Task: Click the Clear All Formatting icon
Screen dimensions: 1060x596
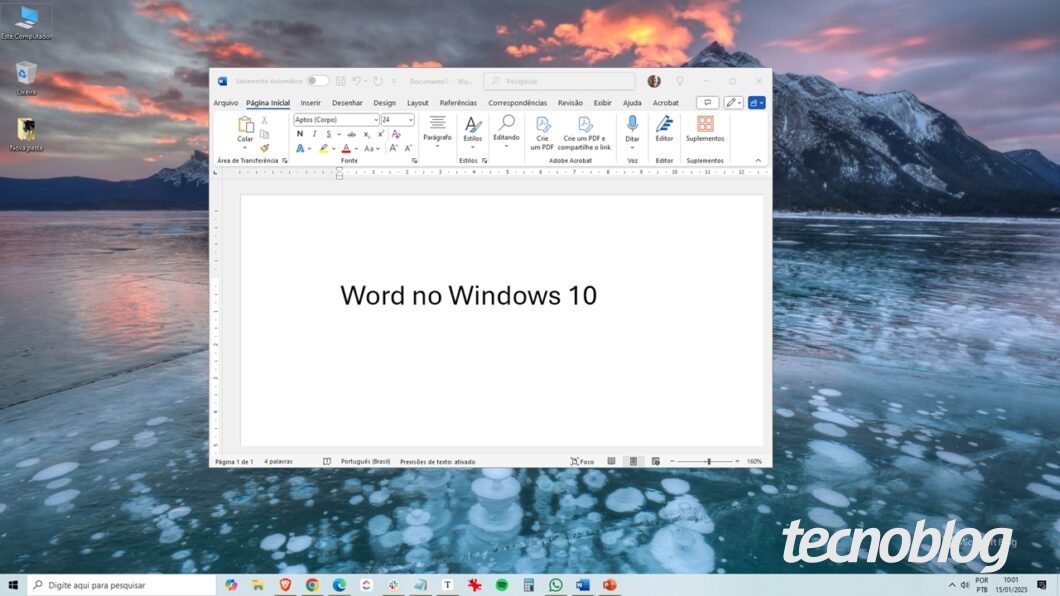Action: (x=396, y=134)
